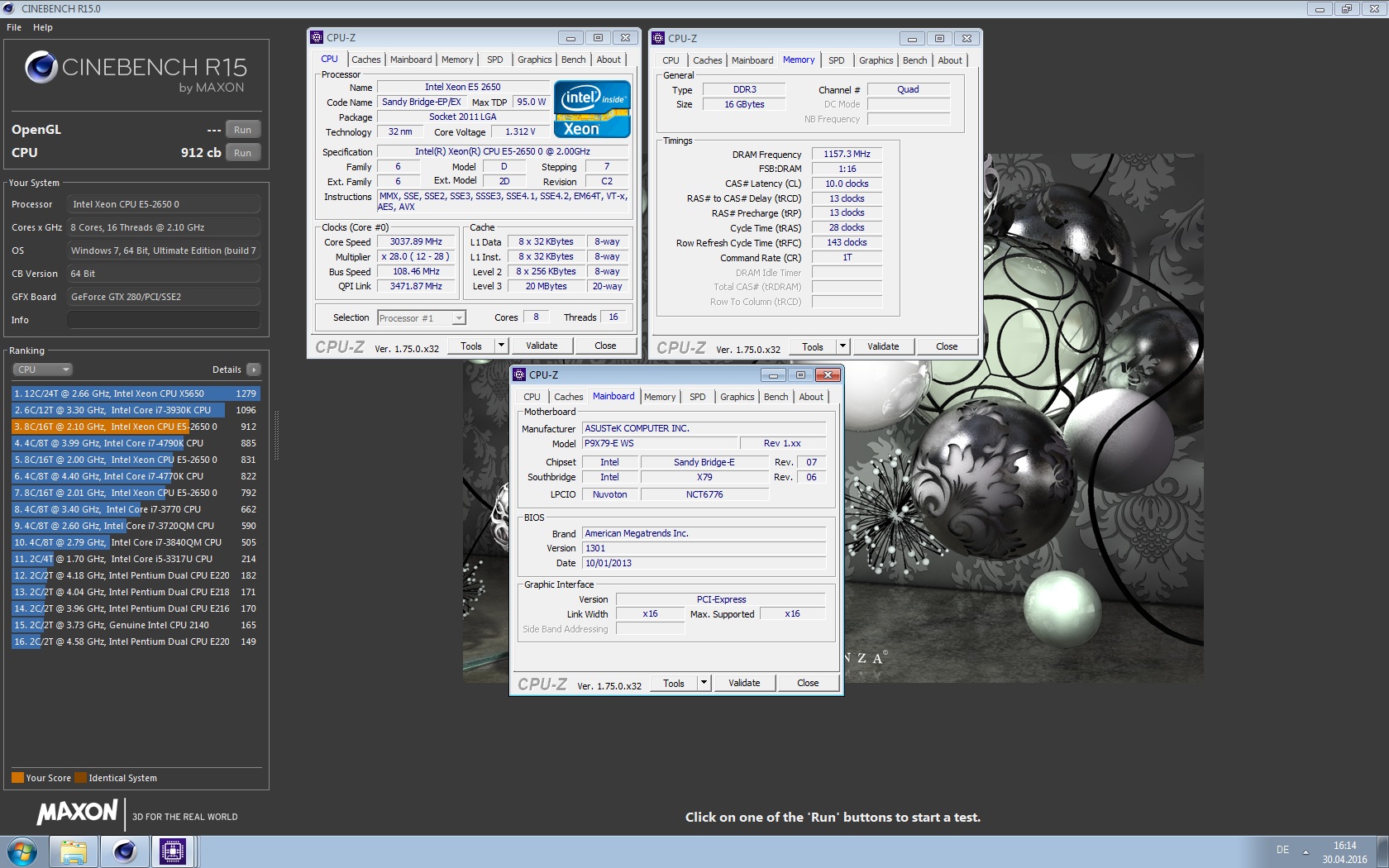Open Tools dropdown arrow in Mainboard window
The height and width of the screenshot is (868, 1389).
pos(704,683)
